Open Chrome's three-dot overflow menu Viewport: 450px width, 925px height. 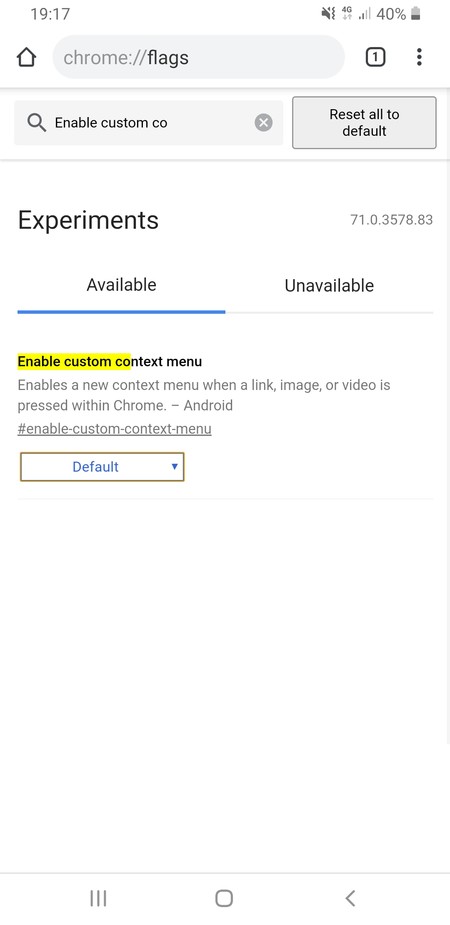419,57
